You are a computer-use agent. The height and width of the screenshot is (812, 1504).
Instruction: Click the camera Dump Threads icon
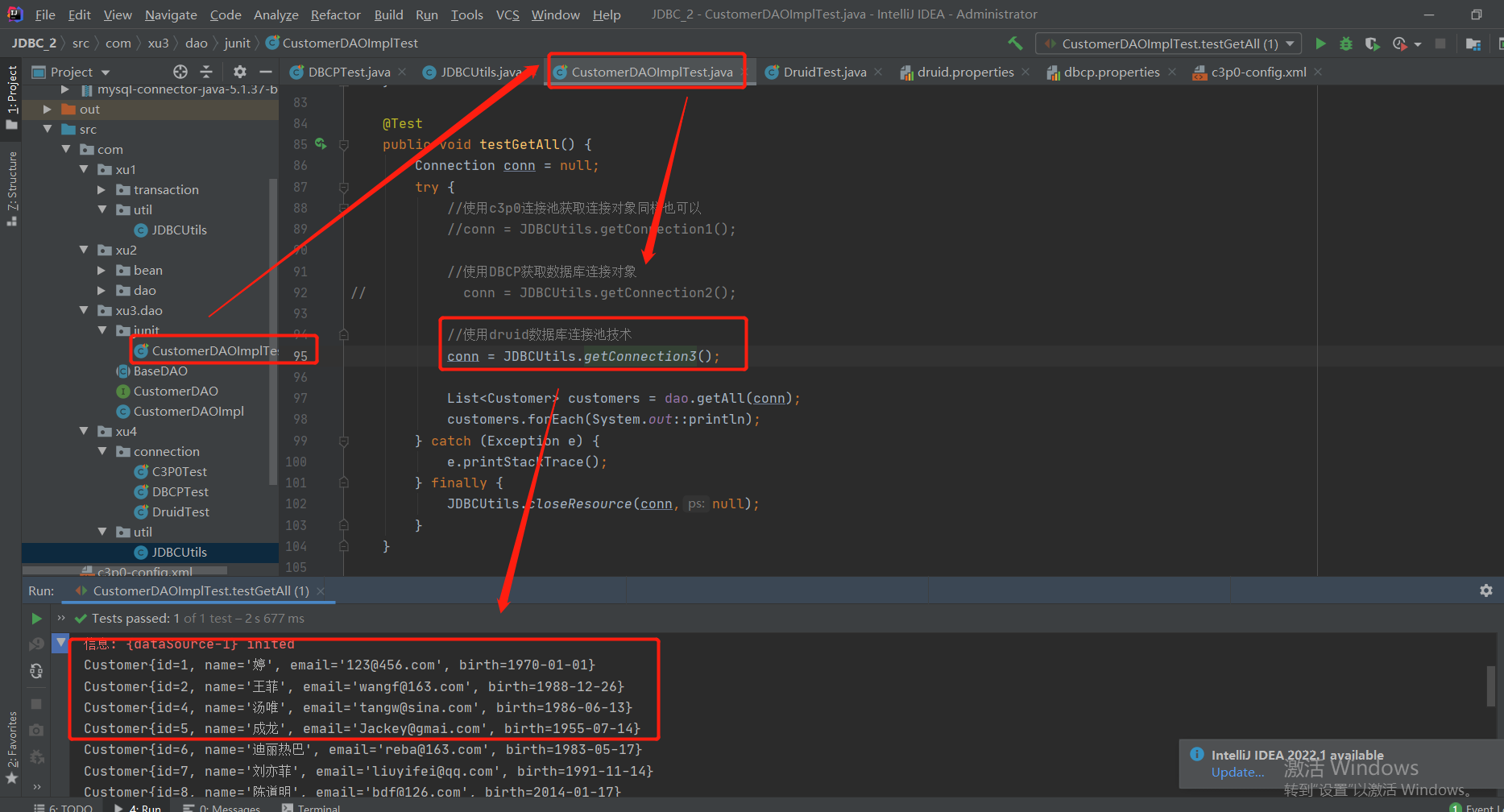(x=36, y=730)
